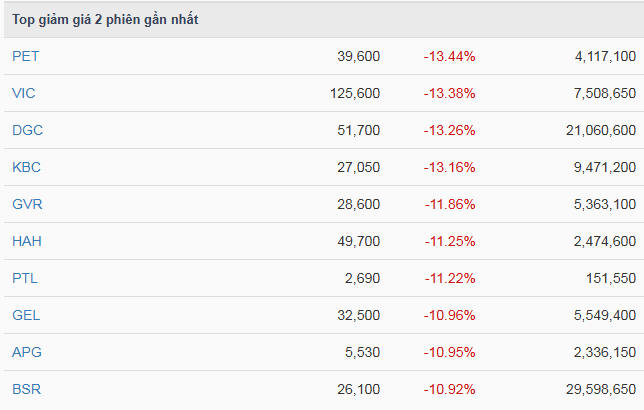Screen dimensions: 644x410
Task: Click PET price 39,600
Action: coord(359,56)
